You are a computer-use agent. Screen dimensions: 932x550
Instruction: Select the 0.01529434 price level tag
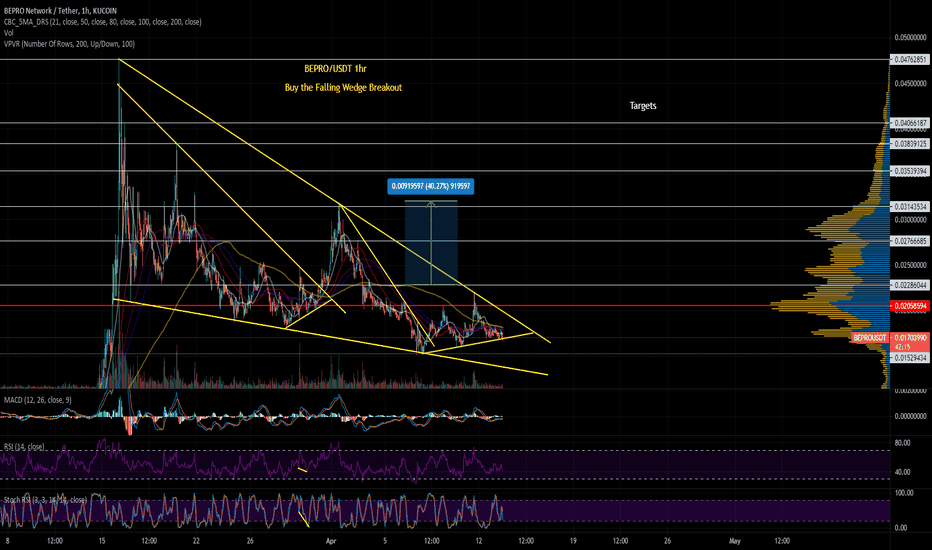(x=909, y=358)
